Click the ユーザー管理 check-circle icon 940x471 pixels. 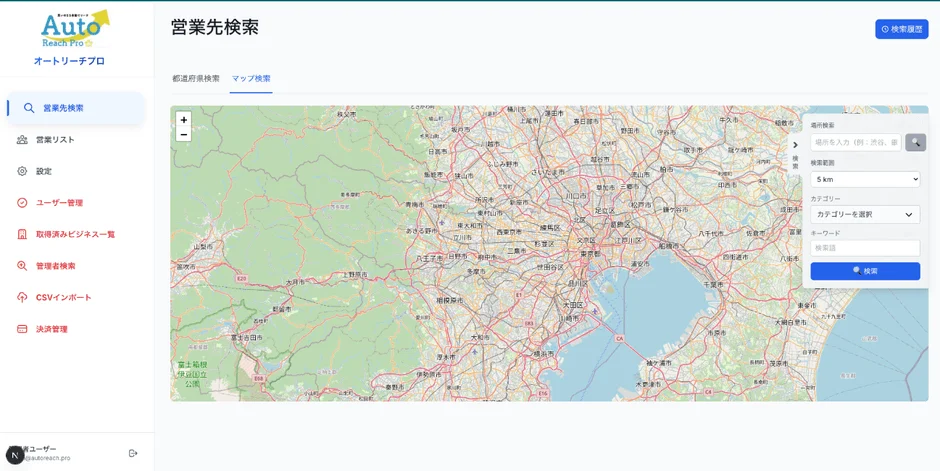pyautogui.click(x=22, y=203)
